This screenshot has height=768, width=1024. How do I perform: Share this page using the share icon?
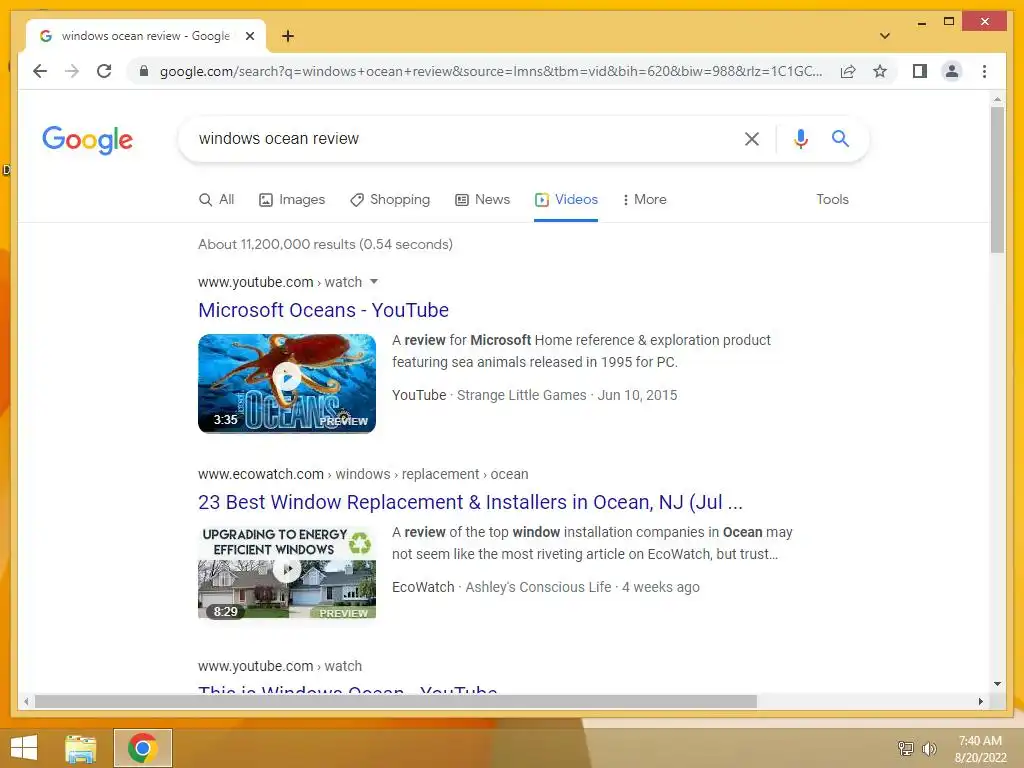tap(848, 71)
